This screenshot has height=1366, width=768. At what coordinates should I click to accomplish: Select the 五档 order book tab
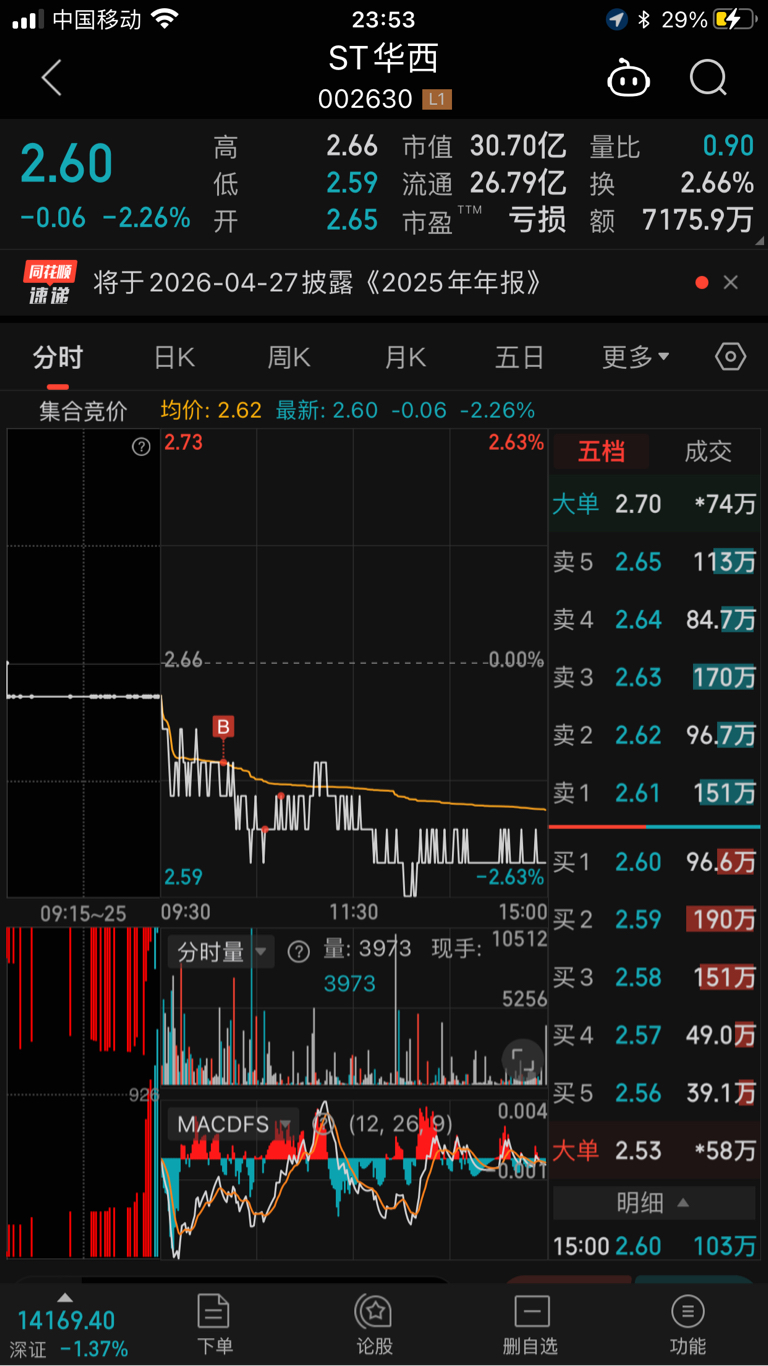(601, 452)
